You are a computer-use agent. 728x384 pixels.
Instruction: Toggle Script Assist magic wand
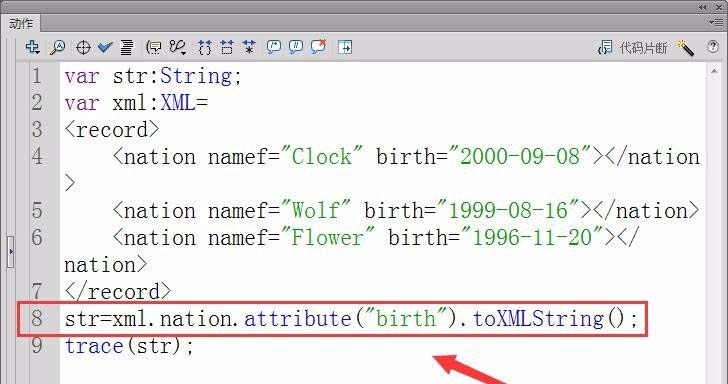click(x=685, y=47)
